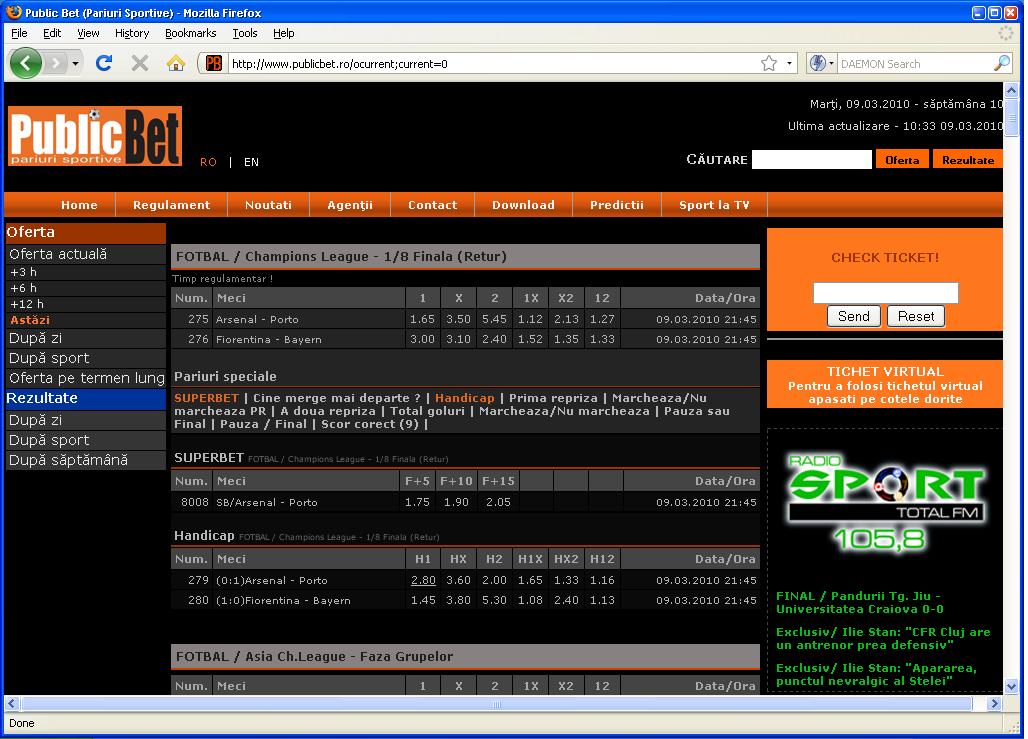Pick odds 1.65 for Arsenal - Porto
This screenshot has height=739, width=1028.
(x=422, y=319)
